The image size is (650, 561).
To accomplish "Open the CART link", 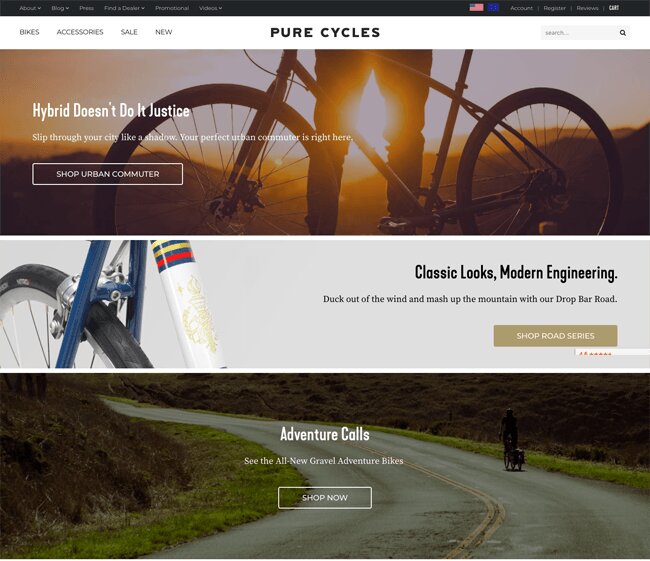I will pyautogui.click(x=614, y=8).
